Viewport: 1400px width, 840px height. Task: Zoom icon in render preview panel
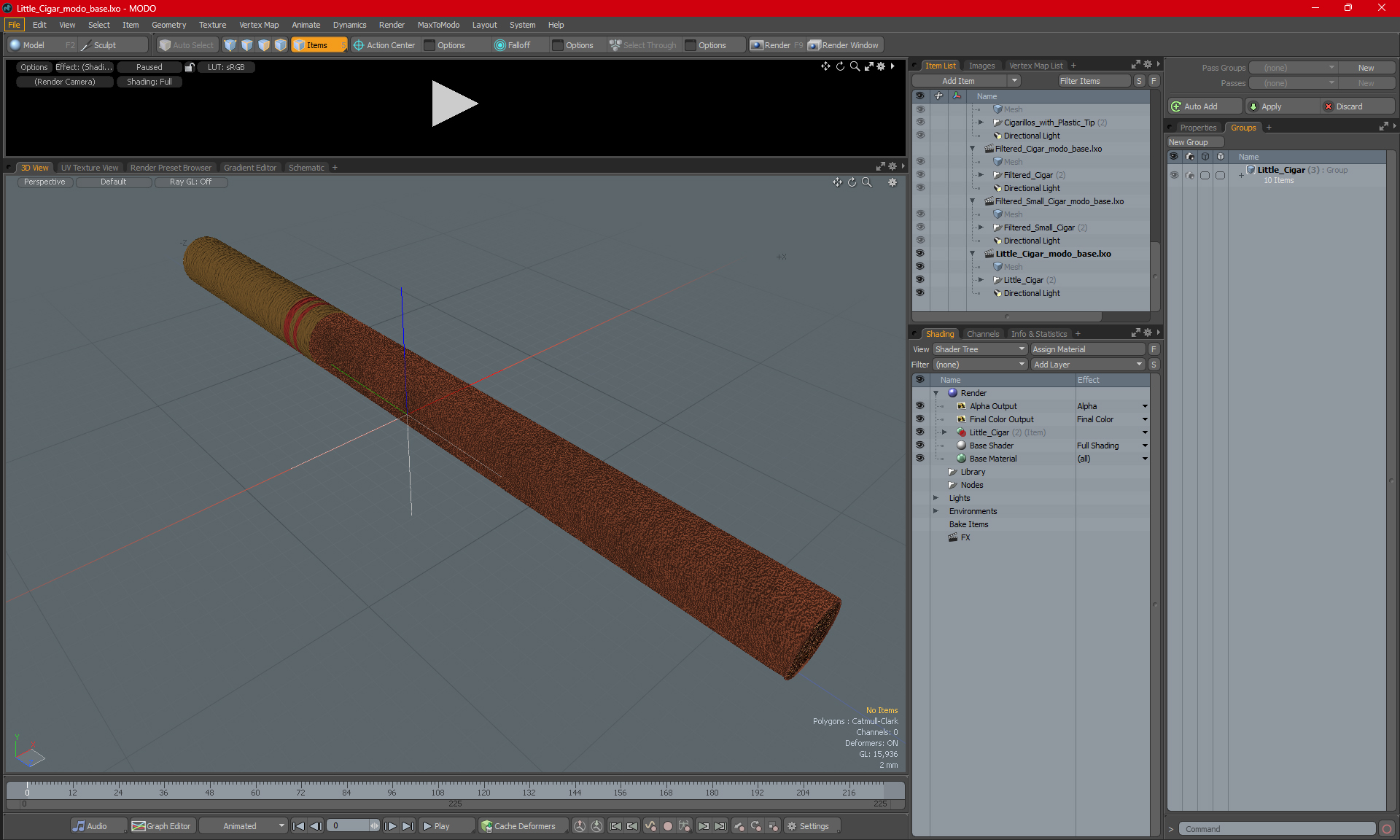coord(855,66)
